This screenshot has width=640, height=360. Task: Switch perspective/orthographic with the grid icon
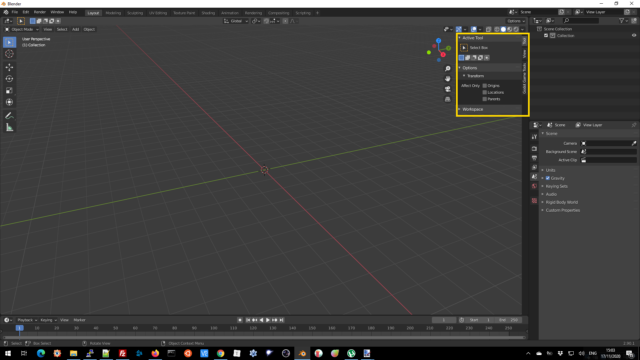coord(448,99)
